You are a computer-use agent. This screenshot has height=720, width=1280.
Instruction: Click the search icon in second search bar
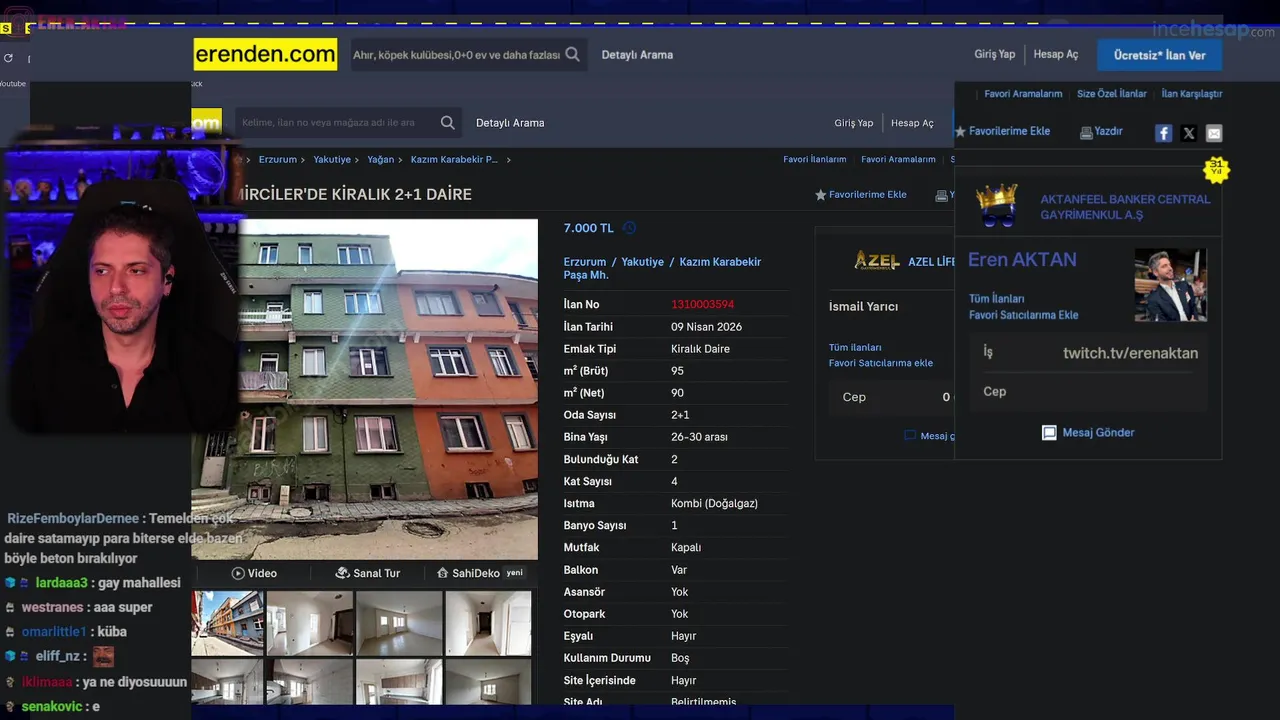448,123
